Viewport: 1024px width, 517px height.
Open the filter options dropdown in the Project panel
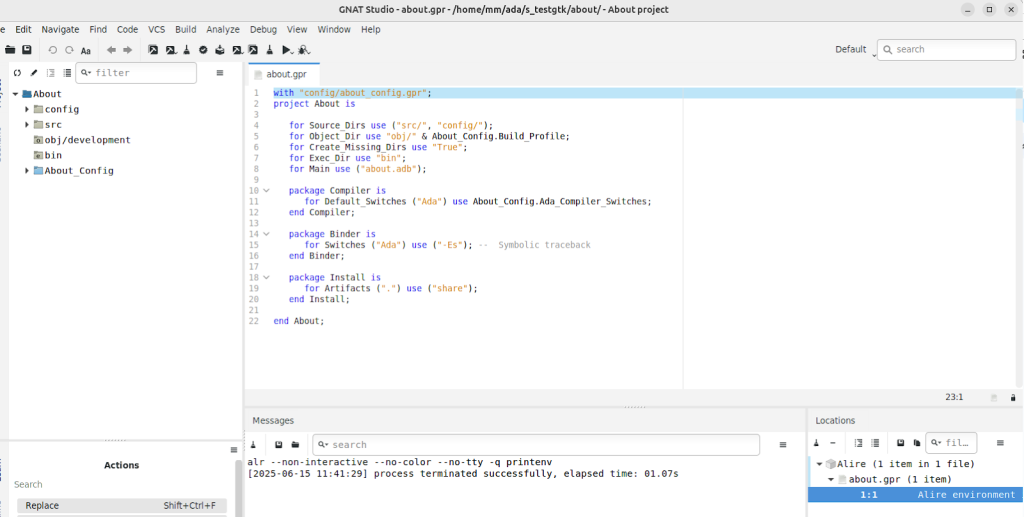coord(86,73)
